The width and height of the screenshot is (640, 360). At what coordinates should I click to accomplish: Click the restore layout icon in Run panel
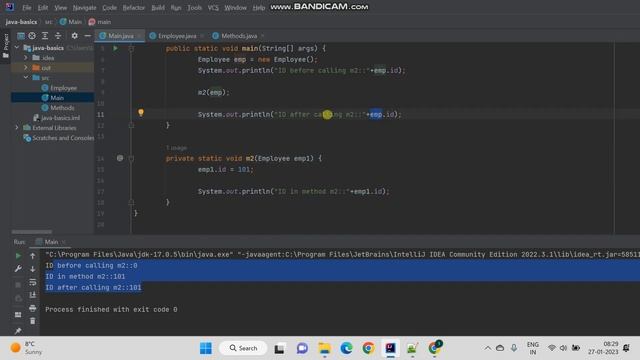click(18, 315)
